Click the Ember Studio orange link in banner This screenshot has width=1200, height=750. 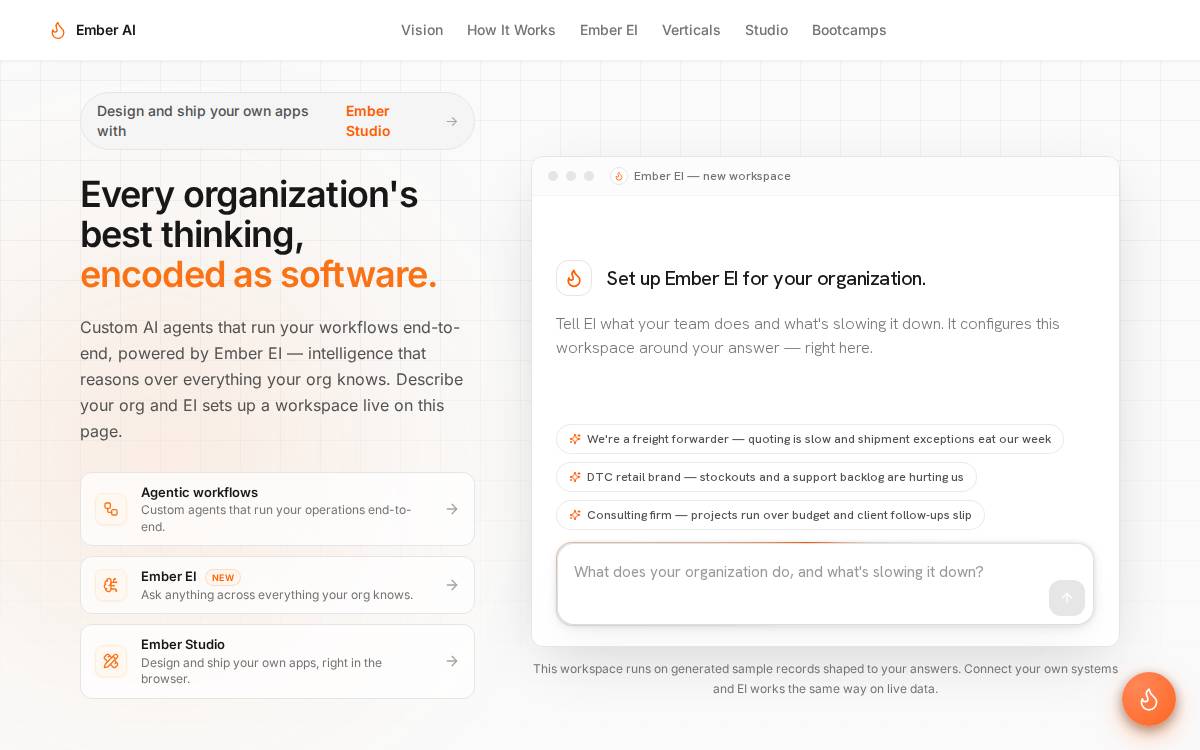pyautogui.click(x=368, y=121)
